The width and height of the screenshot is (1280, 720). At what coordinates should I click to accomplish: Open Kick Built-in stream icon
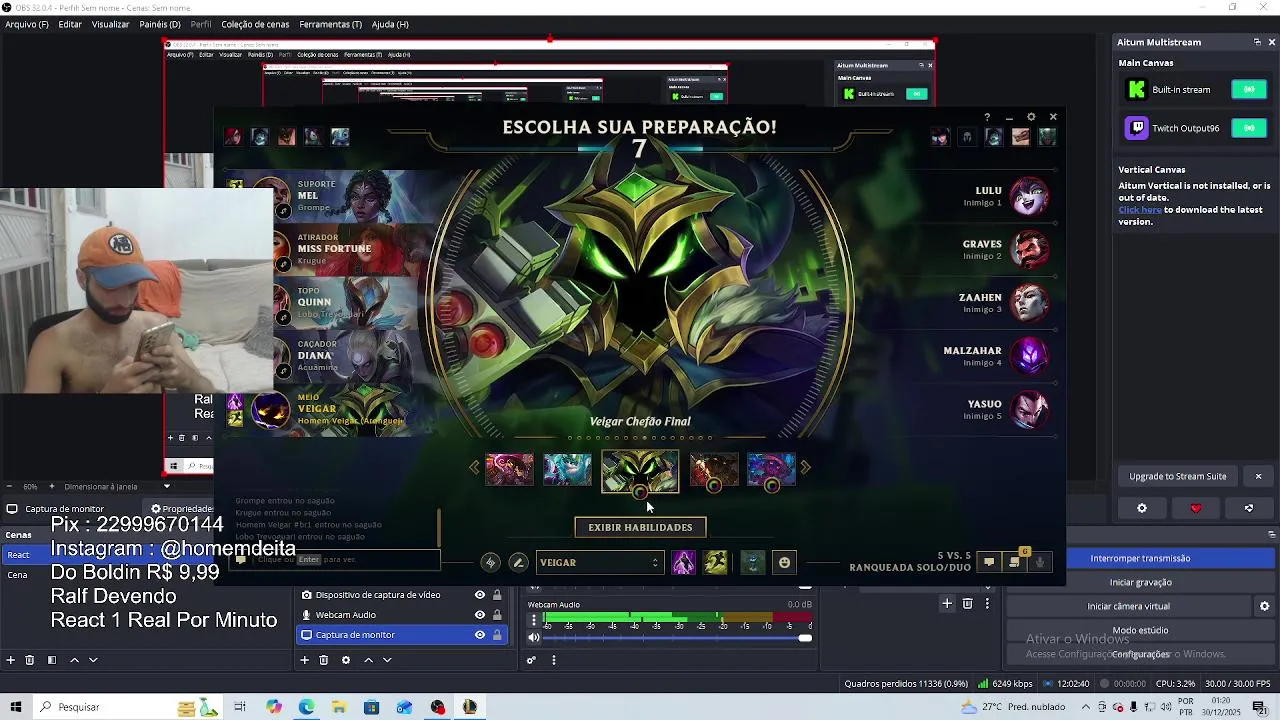1137,90
